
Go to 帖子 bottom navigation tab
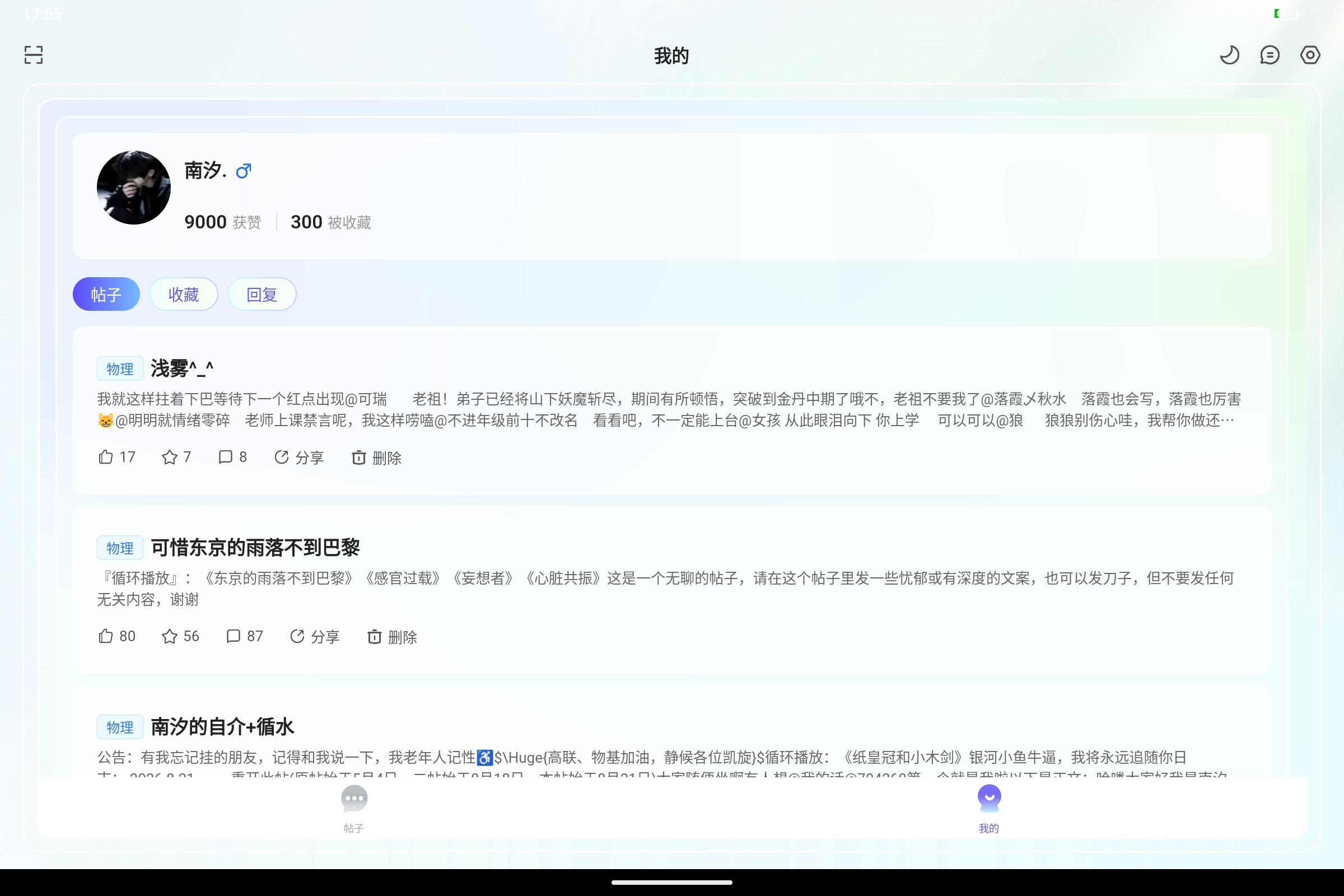click(x=354, y=809)
